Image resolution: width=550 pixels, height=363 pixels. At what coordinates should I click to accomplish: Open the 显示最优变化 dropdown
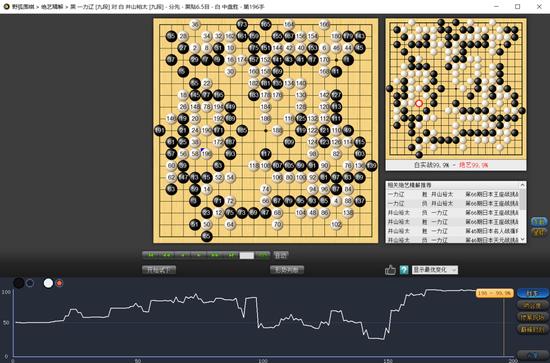tap(435, 270)
